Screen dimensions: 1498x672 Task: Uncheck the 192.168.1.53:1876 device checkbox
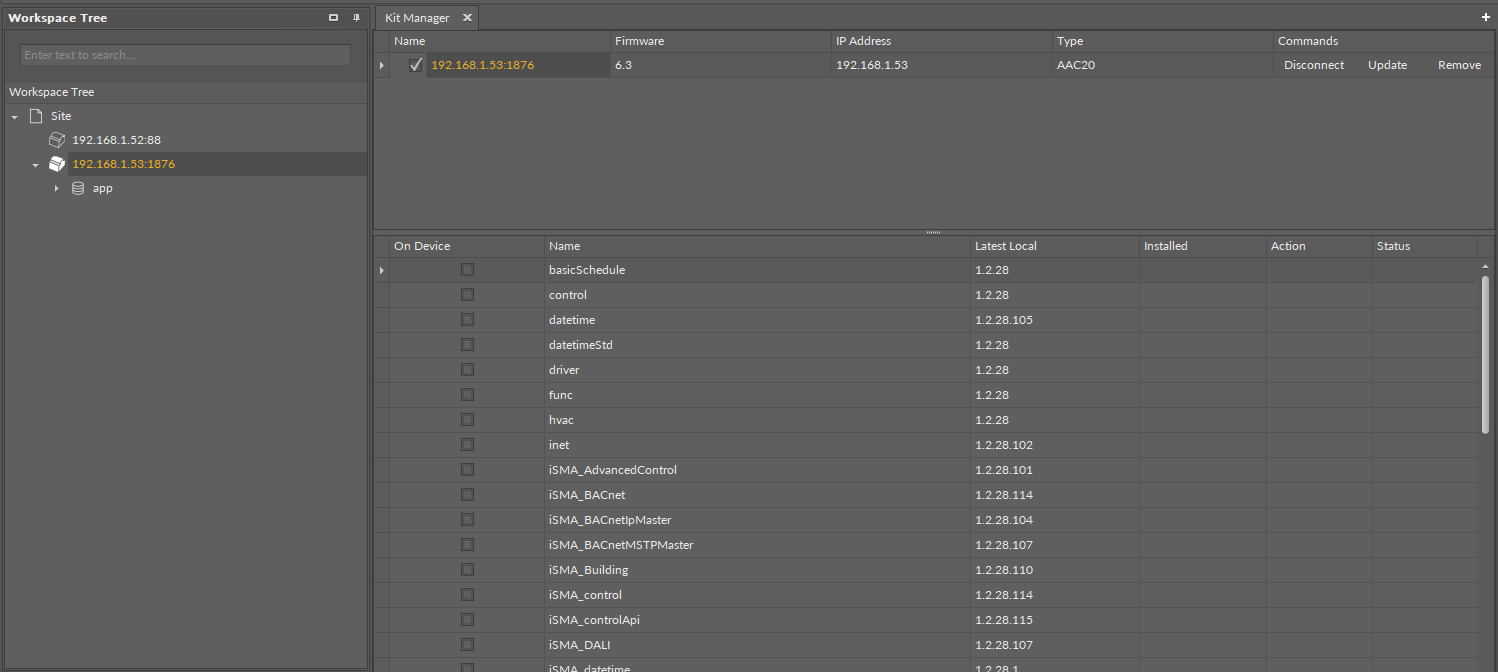coord(416,65)
